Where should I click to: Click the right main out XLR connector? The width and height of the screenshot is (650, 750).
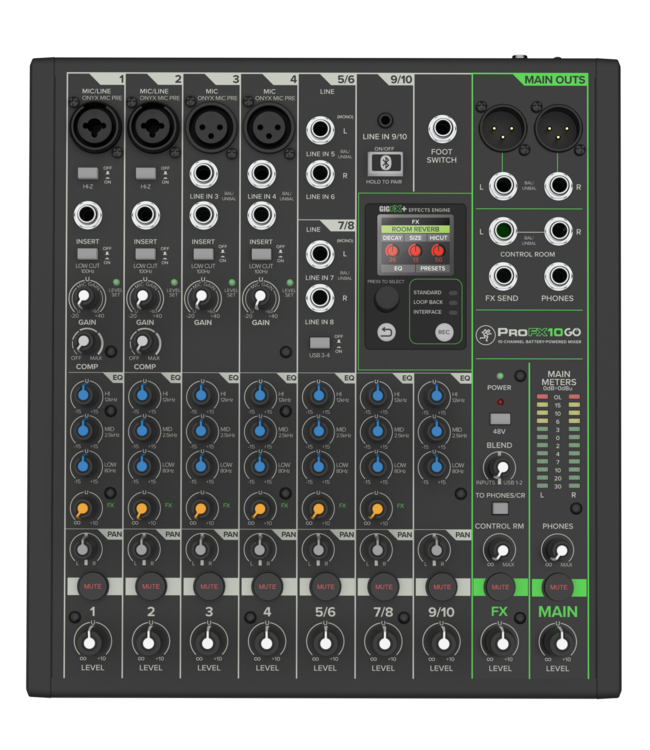point(558,128)
